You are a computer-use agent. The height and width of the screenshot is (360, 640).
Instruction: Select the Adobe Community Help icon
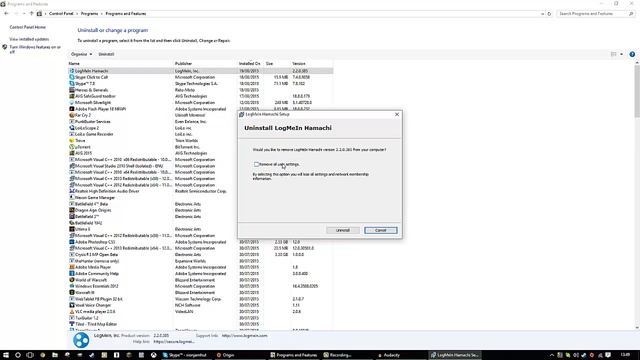click(71, 273)
